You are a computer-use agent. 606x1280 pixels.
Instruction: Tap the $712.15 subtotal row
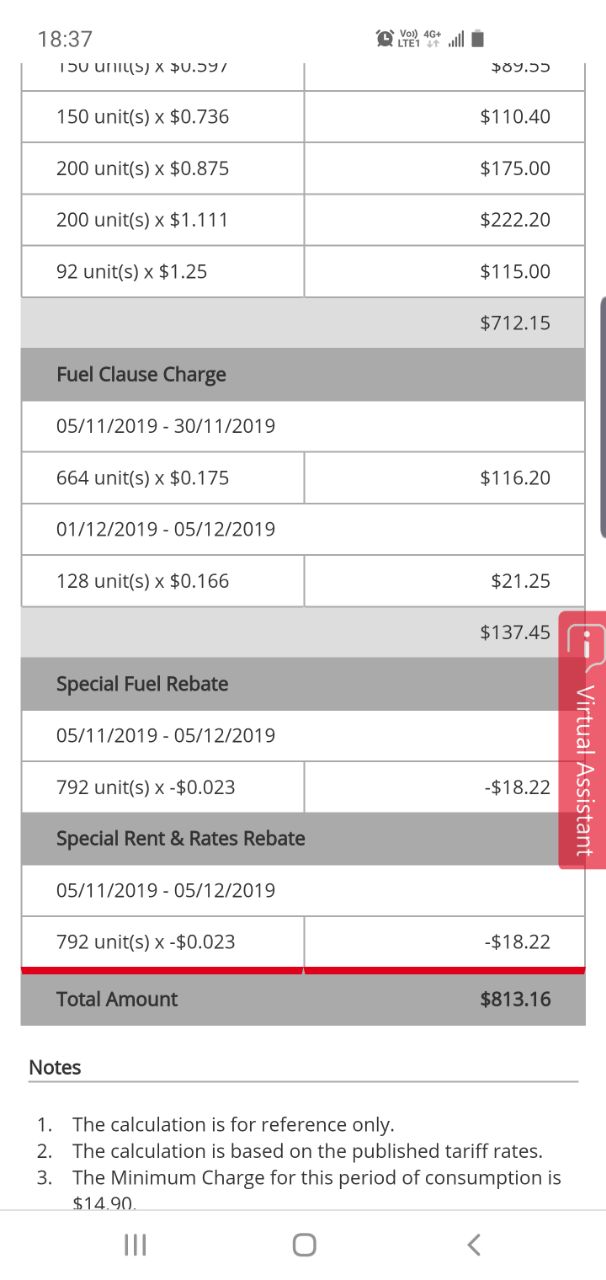[303, 323]
